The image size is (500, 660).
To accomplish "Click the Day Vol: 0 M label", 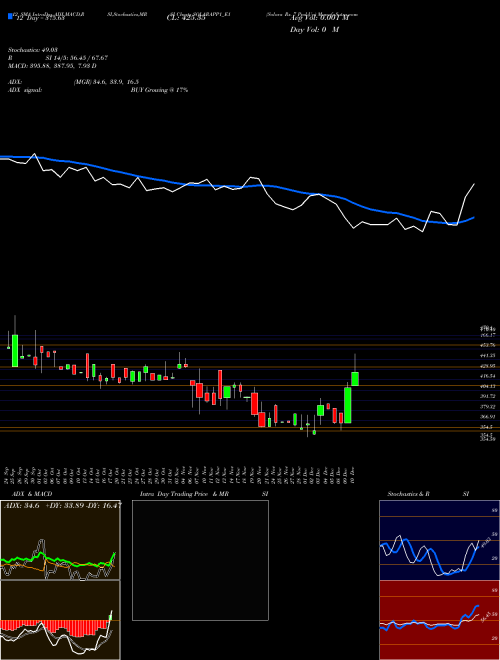I will coord(314,30).
